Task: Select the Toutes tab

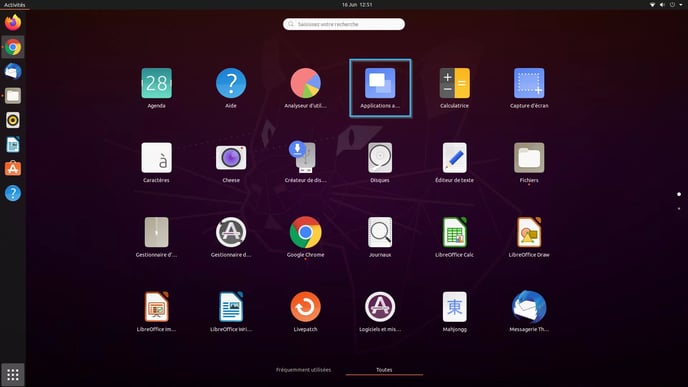Action: (384, 370)
